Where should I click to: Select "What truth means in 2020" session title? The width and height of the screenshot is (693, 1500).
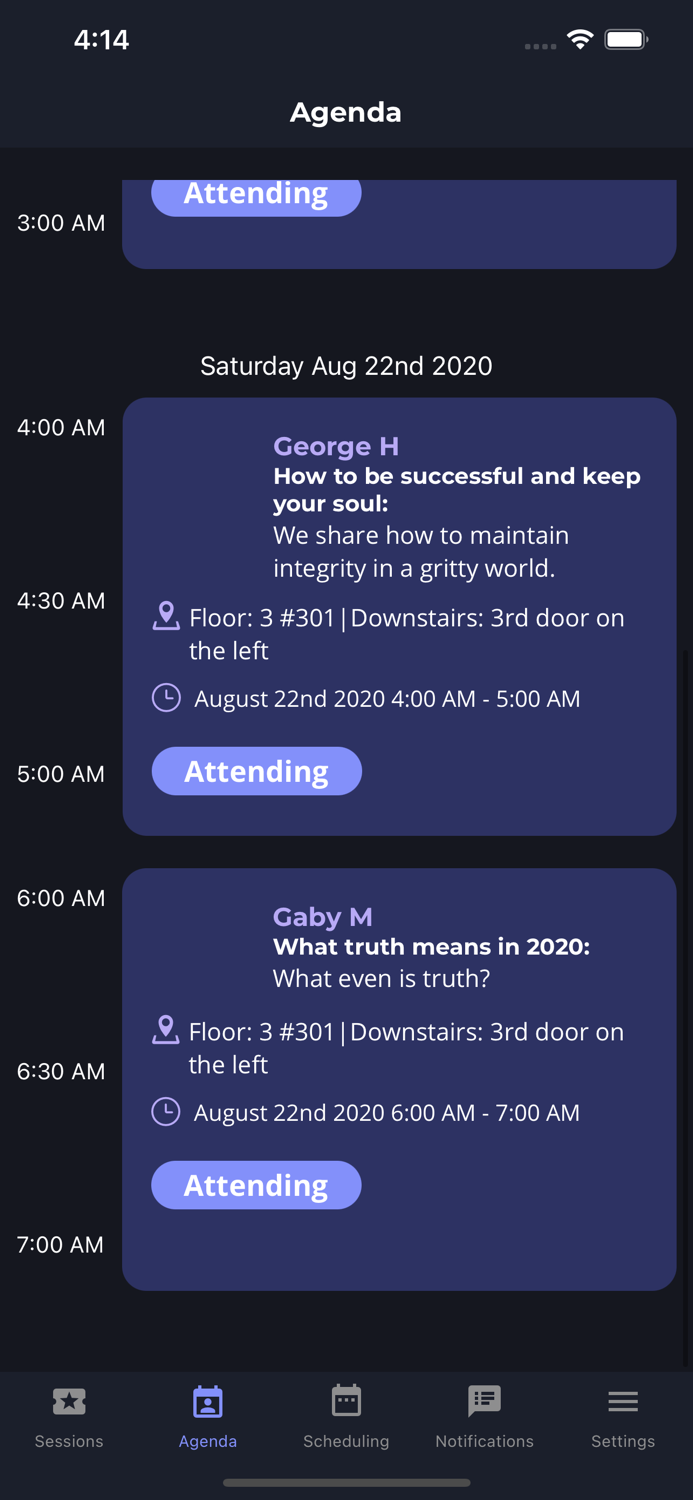point(431,946)
